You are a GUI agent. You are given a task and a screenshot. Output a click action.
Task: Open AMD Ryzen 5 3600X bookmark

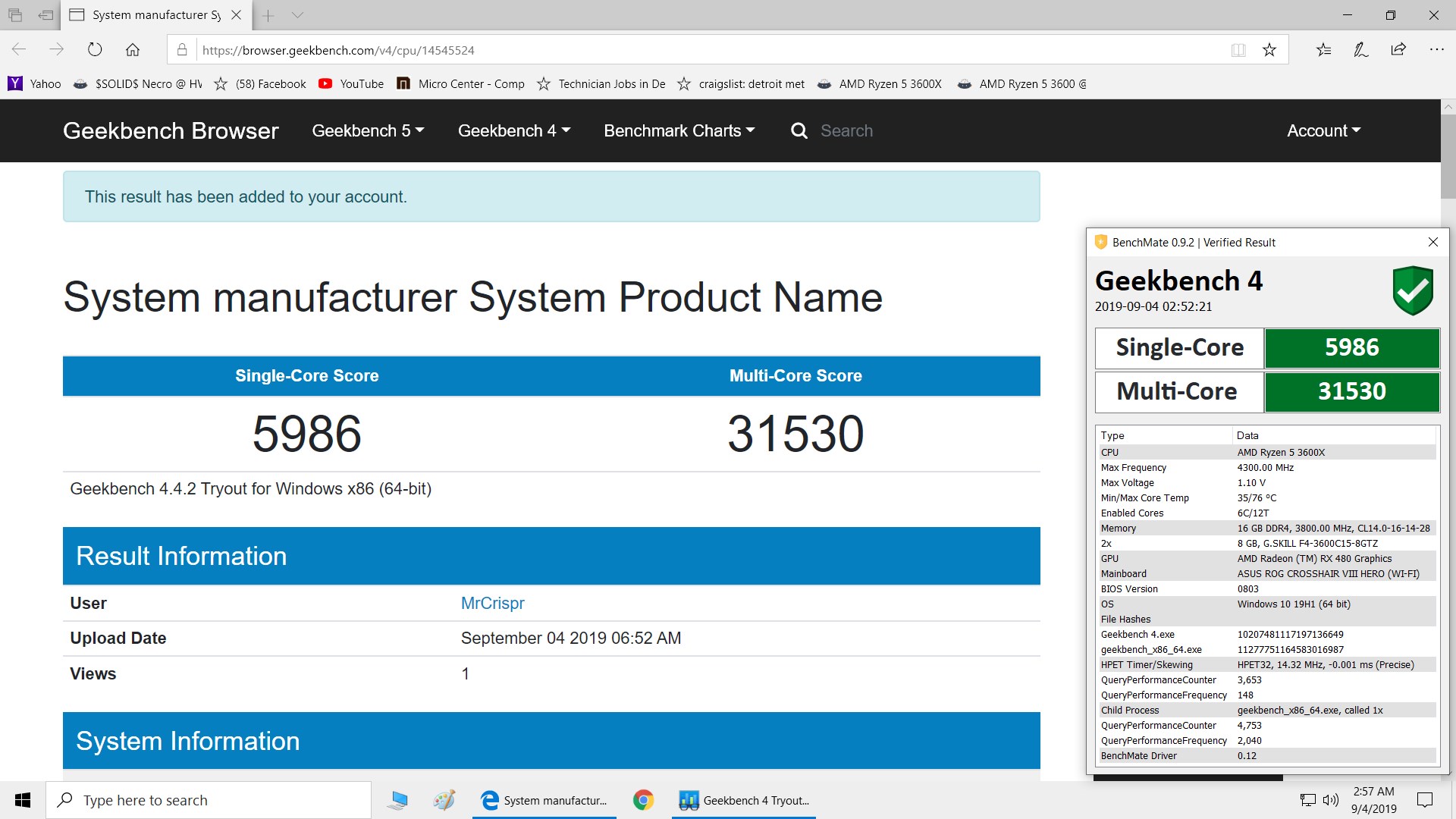(x=880, y=83)
